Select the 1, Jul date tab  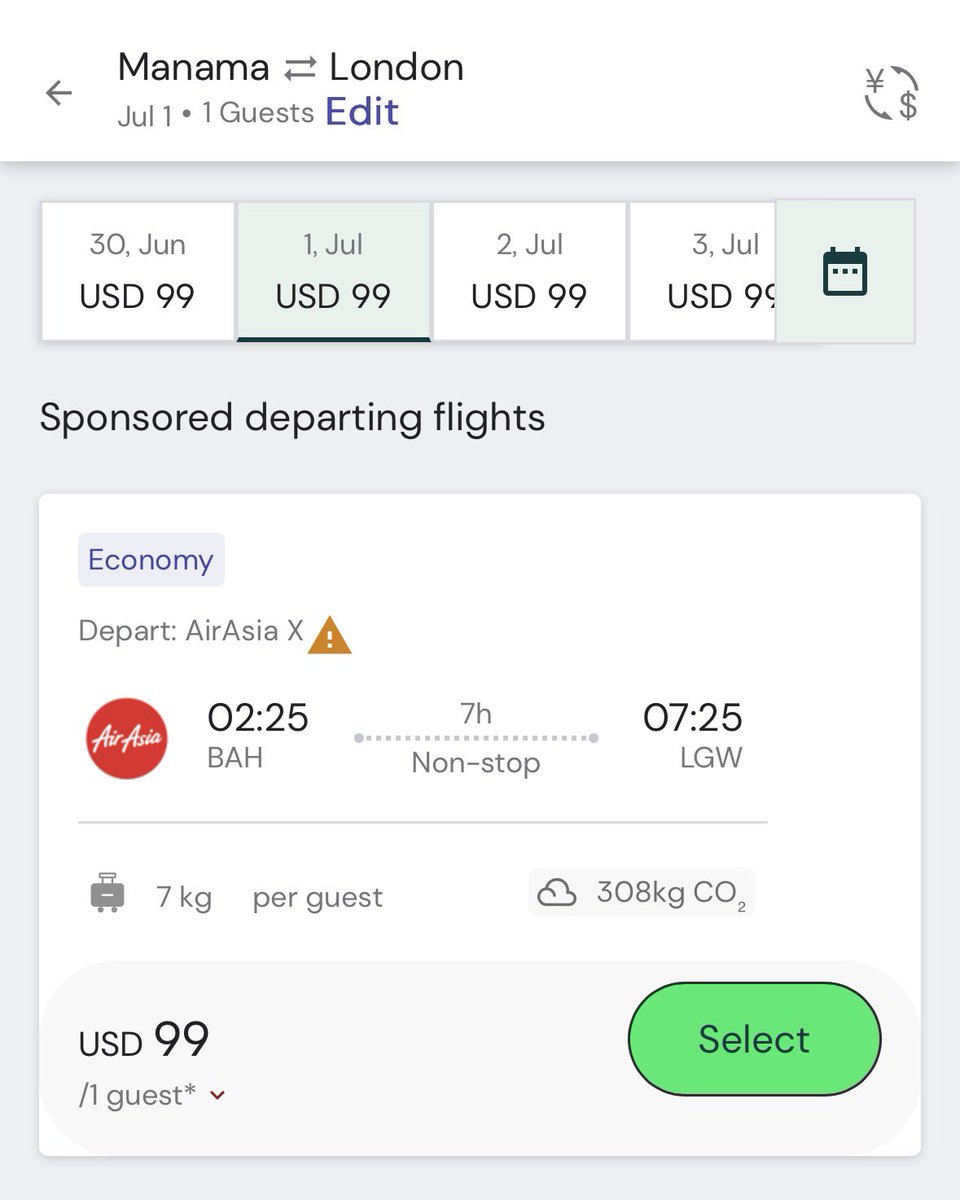click(x=334, y=271)
